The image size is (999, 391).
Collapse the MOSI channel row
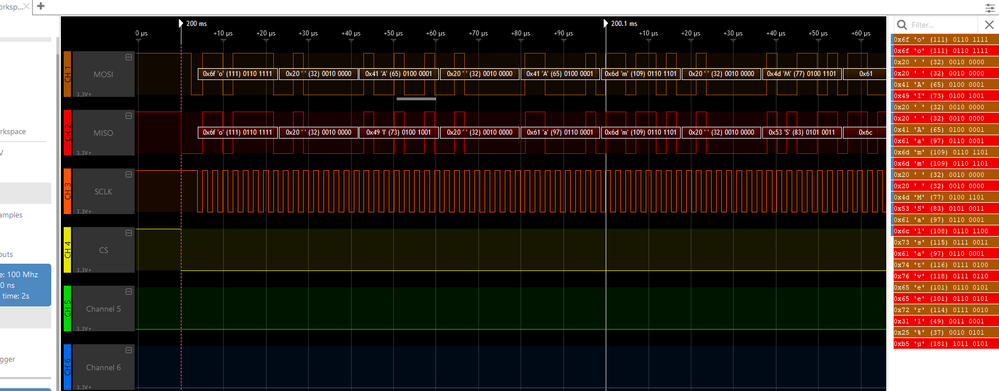[129, 57]
